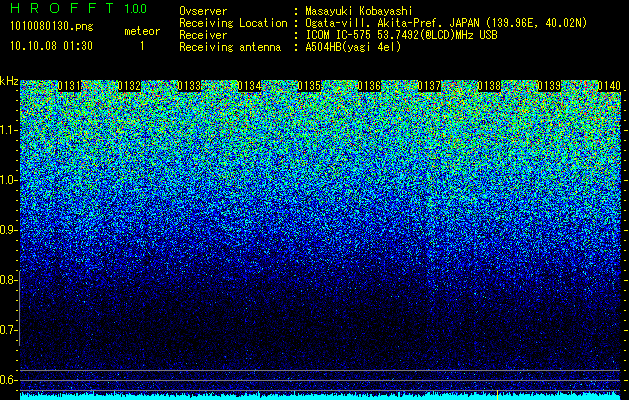Click the 0.6 frequency axis label
This screenshot has width=629, height=400.
[x=9, y=380]
